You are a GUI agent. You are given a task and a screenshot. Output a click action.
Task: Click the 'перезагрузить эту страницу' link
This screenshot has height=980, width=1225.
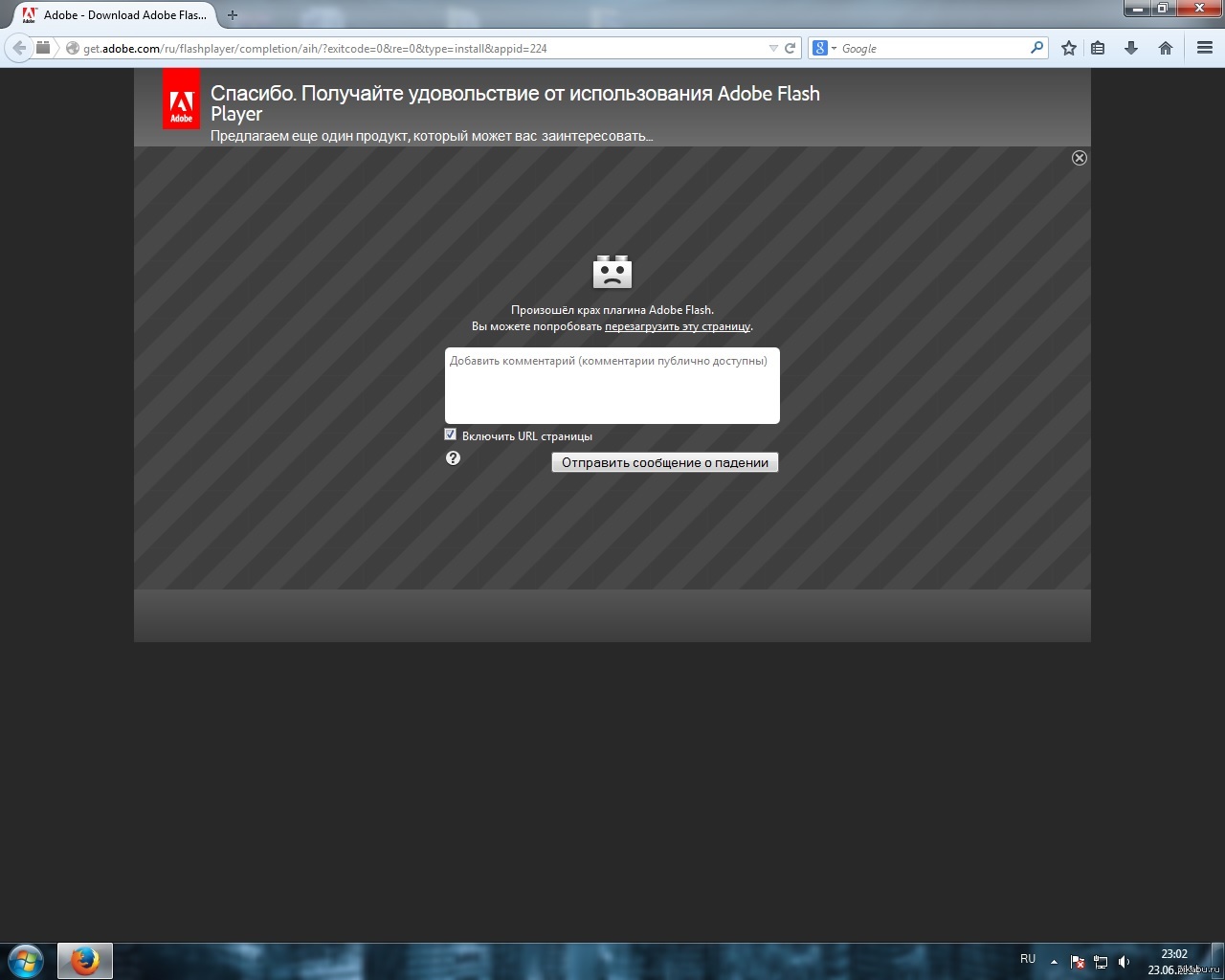point(678,326)
